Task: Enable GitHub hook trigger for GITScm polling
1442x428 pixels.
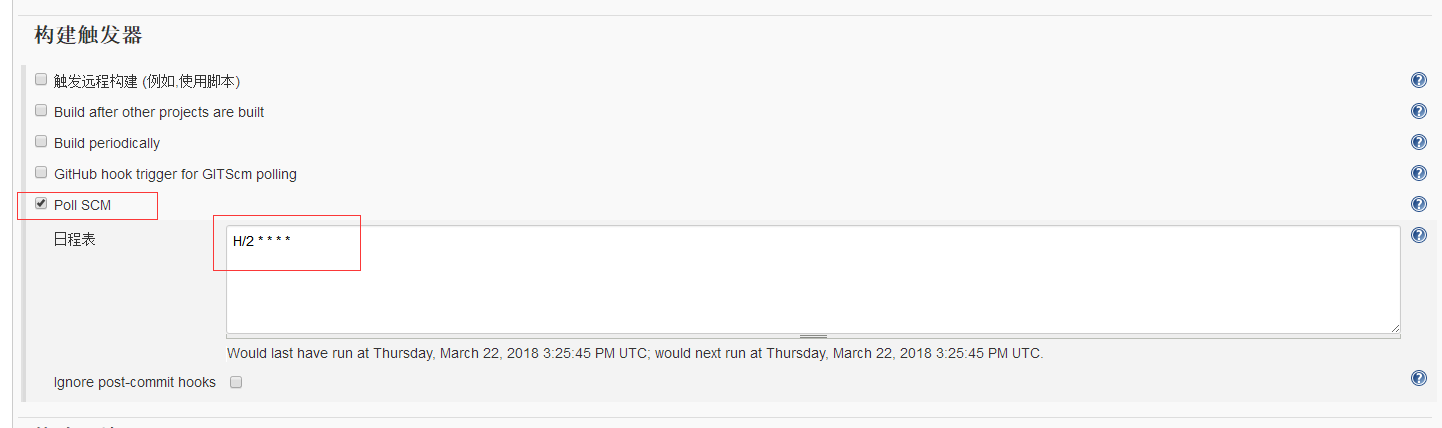Action: pos(41,173)
